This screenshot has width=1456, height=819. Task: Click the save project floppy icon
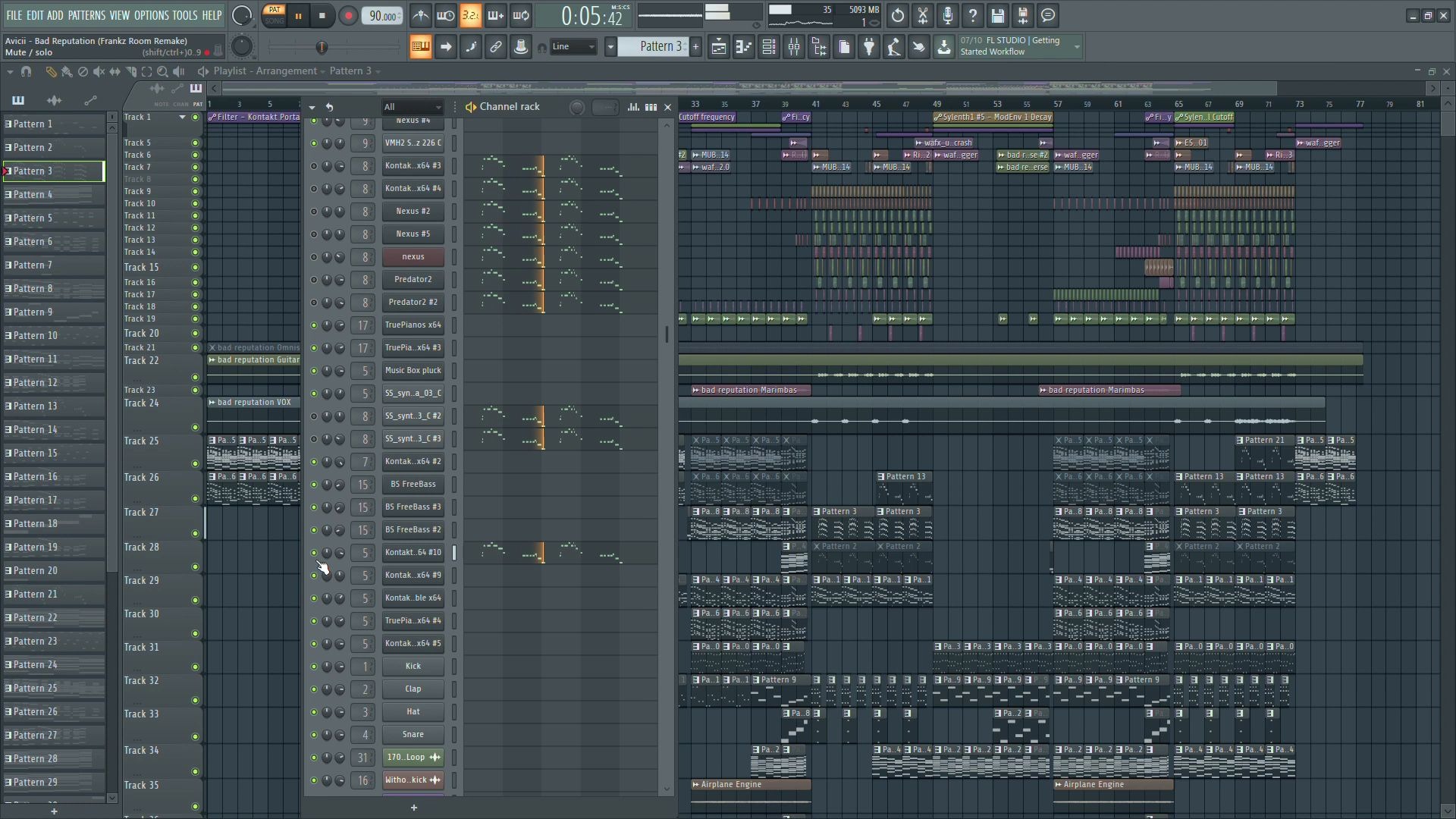point(998,15)
